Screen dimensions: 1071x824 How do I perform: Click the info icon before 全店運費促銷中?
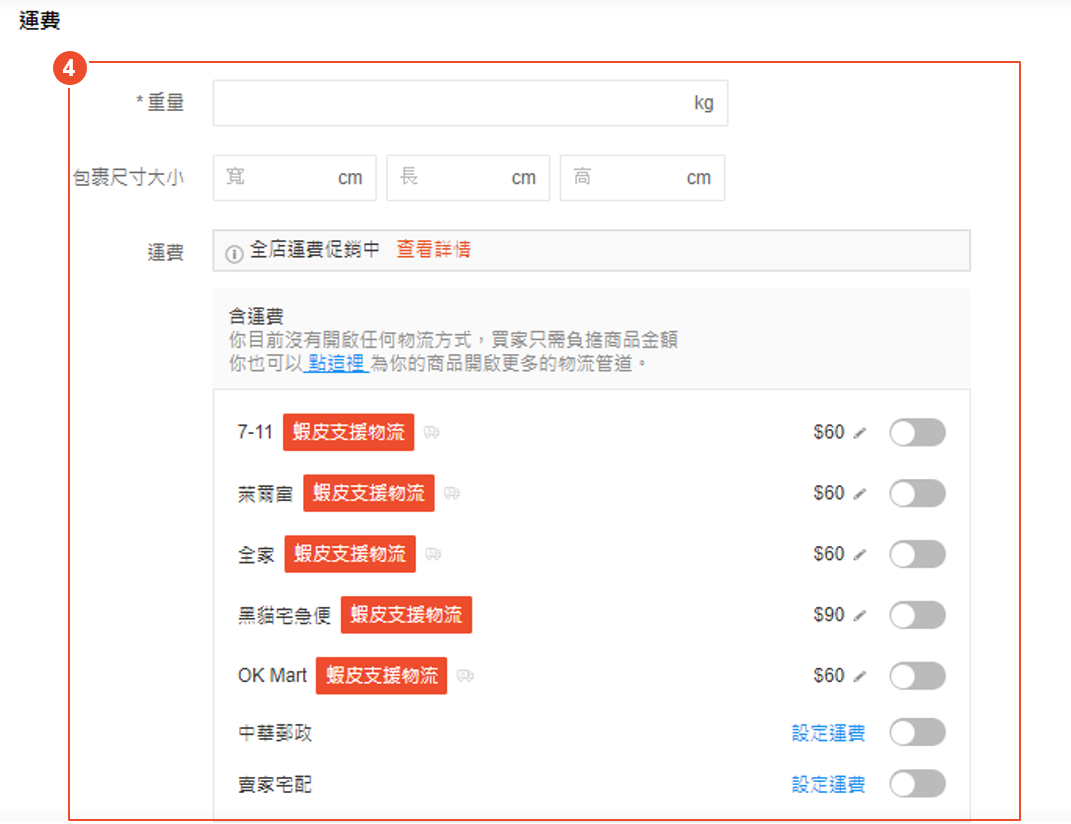(234, 254)
